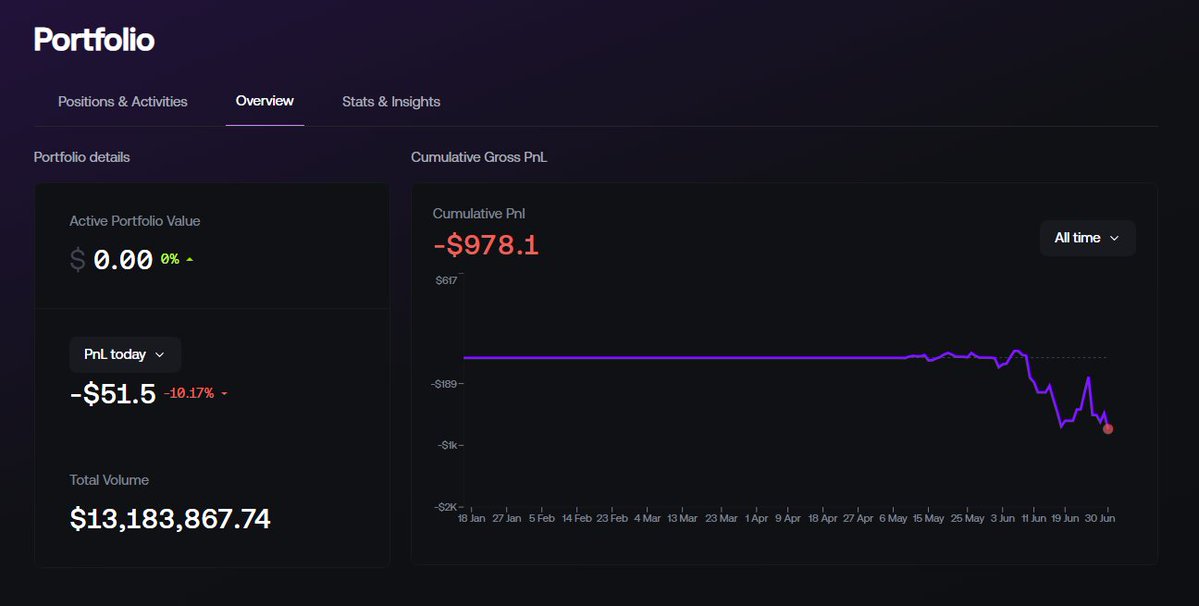
Task: Click the green up arrow beside 0%
Action: tap(190, 260)
